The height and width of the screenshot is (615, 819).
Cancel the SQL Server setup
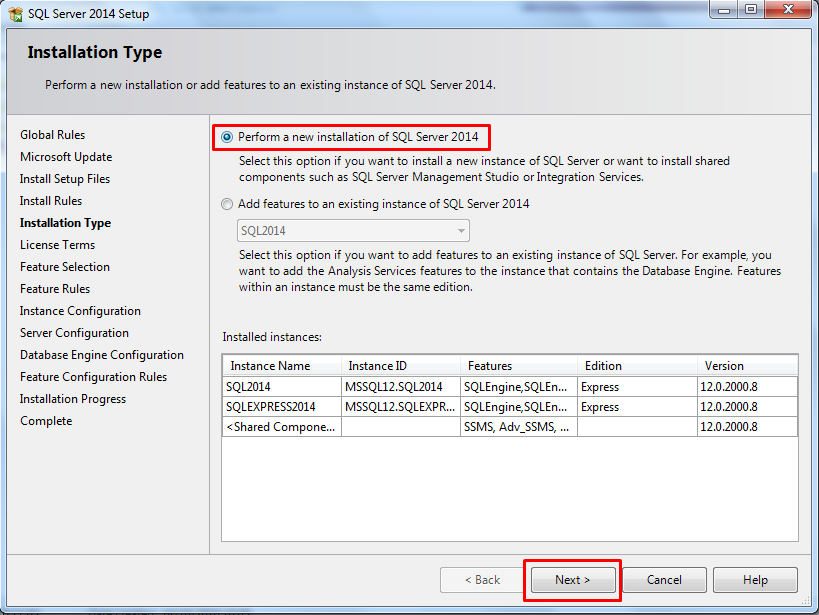(664, 580)
